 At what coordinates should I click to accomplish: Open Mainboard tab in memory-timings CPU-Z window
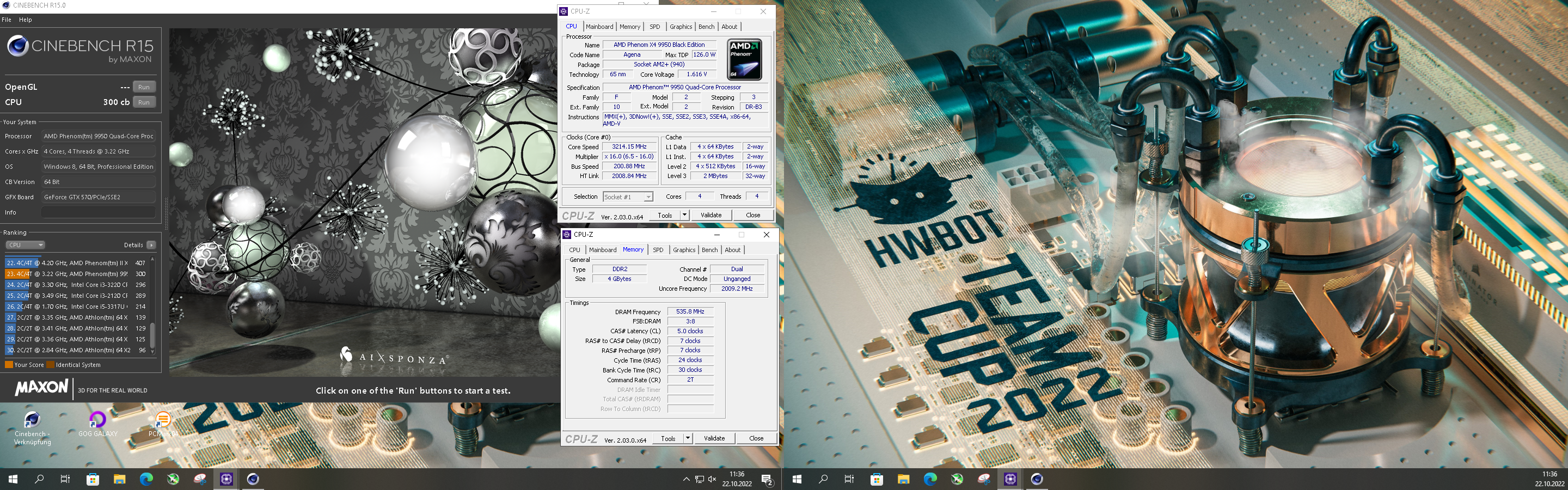[603, 250]
